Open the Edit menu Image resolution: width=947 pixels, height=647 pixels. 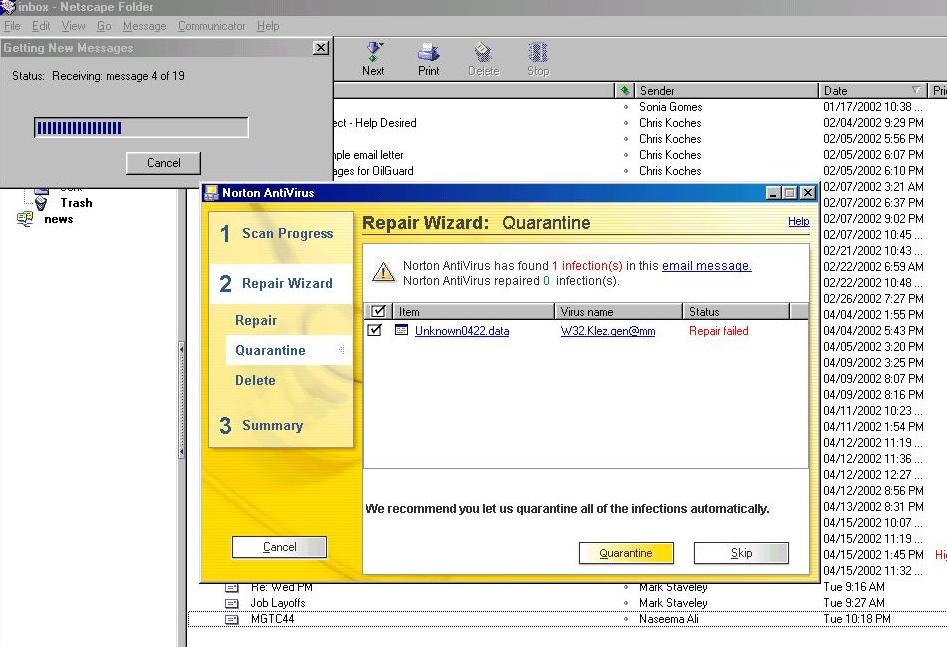coord(41,26)
